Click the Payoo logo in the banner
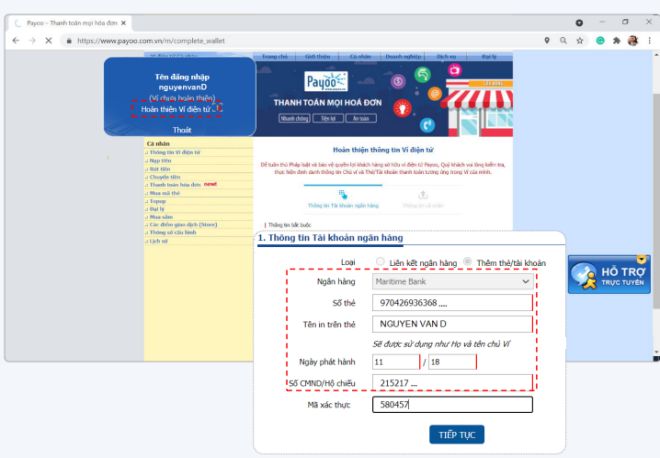Image resolution: width=660 pixels, height=458 pixels. (326, 81)
